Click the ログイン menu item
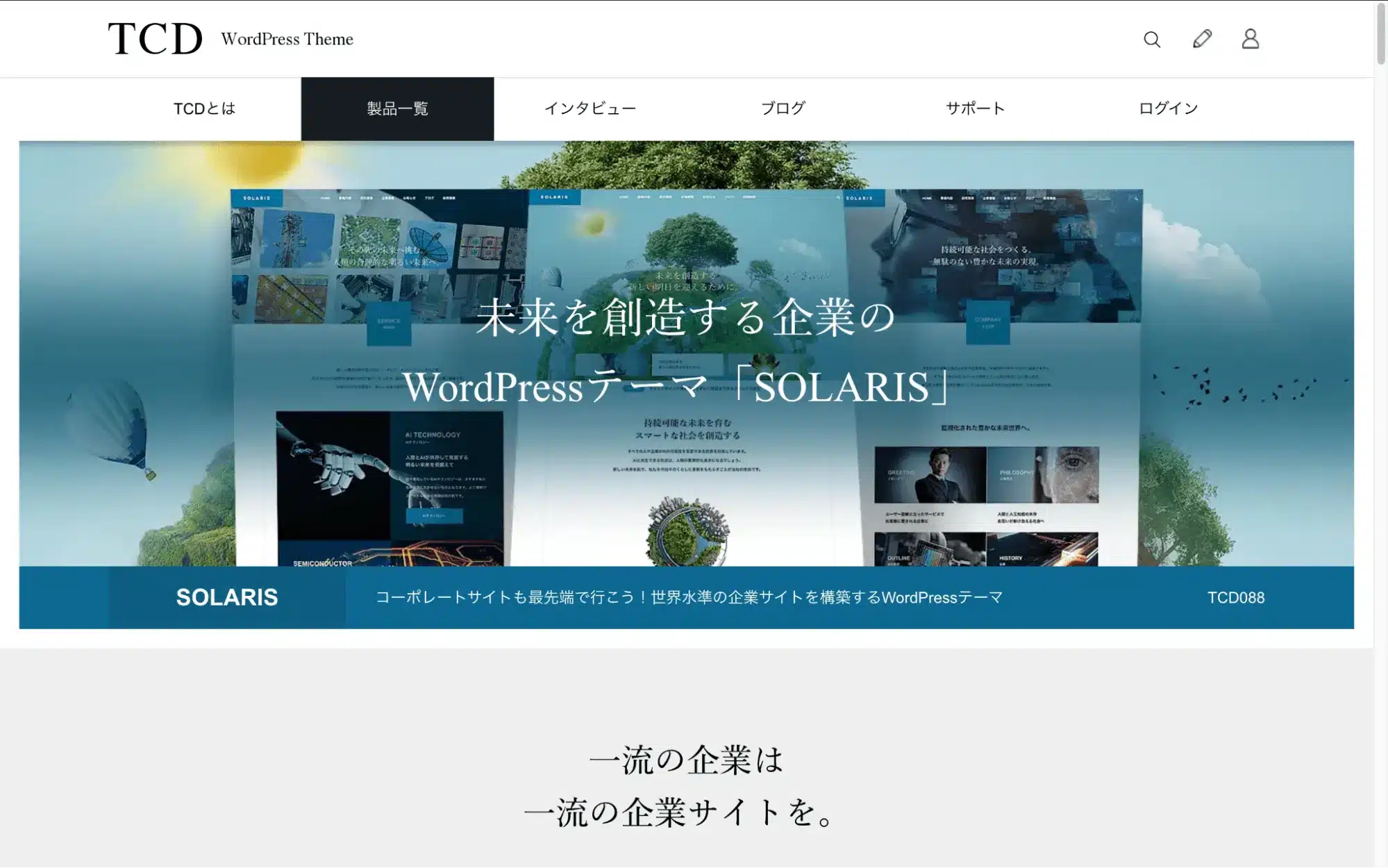Screen dimensions: 1388x868 [1169, 109]
